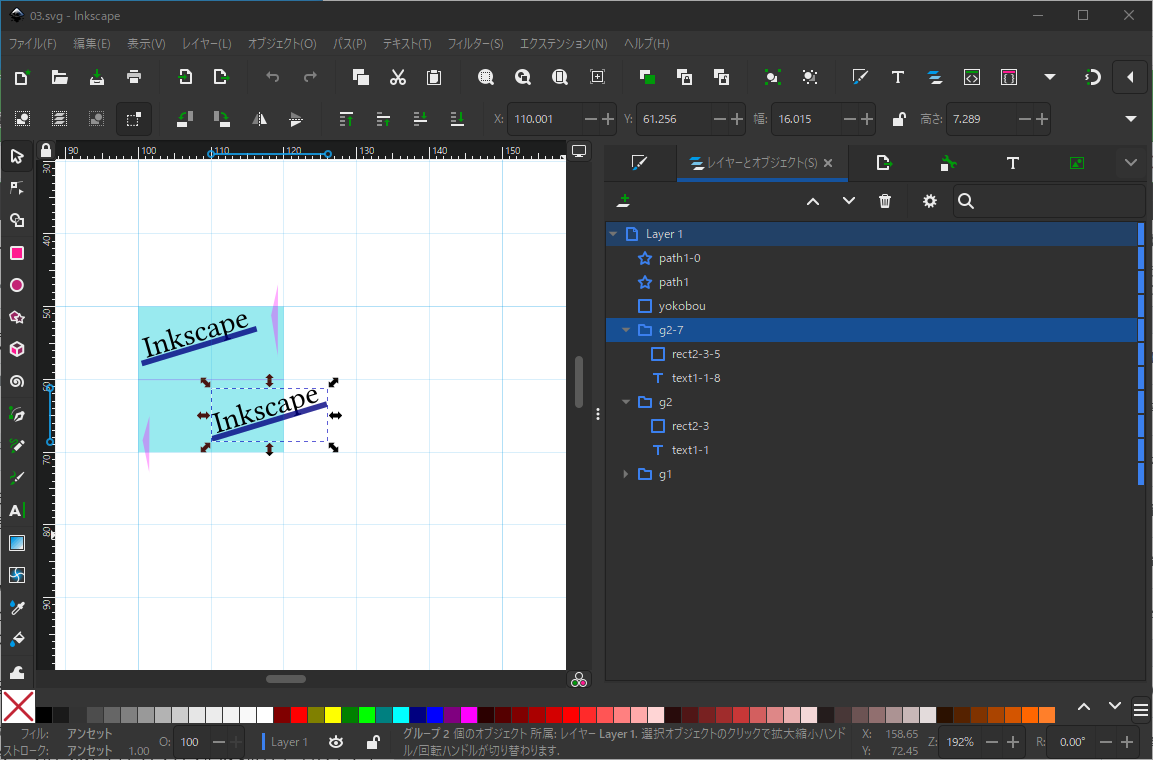Select the Node editing tool
The height and width of the screenshot is (760, 1153).
(17, 188)
